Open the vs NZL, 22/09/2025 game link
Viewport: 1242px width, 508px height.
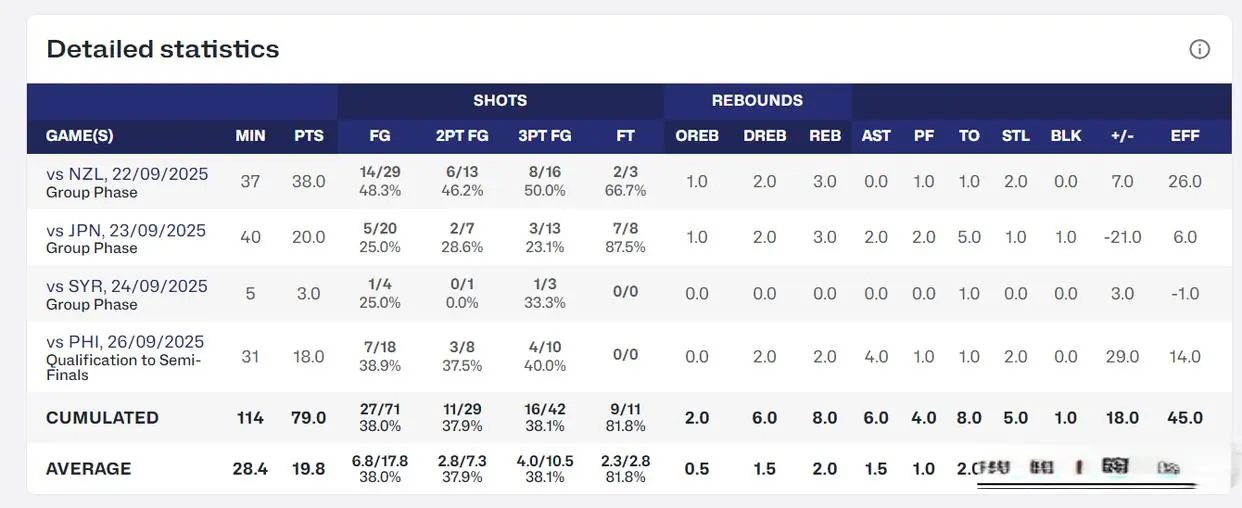pos(127,174)
